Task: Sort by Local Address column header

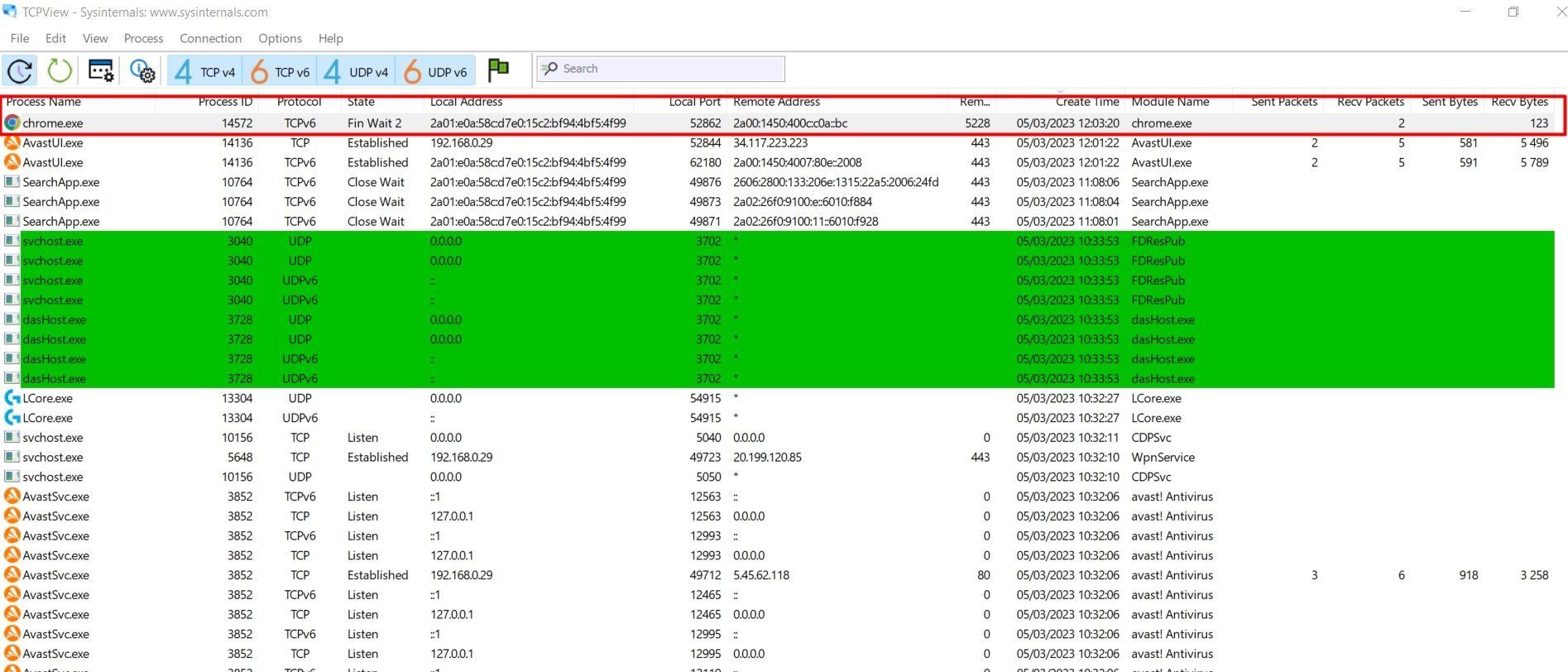Action: pos(466,102)
